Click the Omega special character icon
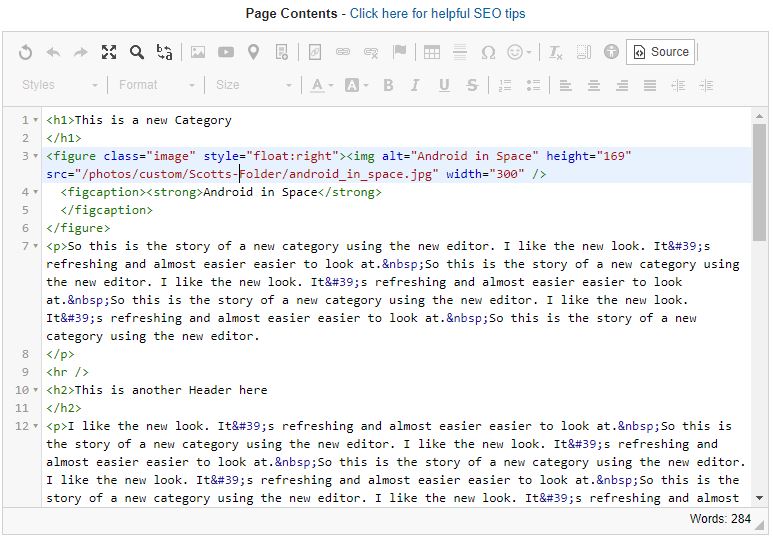The image size is (773, 538). point(488,52)
